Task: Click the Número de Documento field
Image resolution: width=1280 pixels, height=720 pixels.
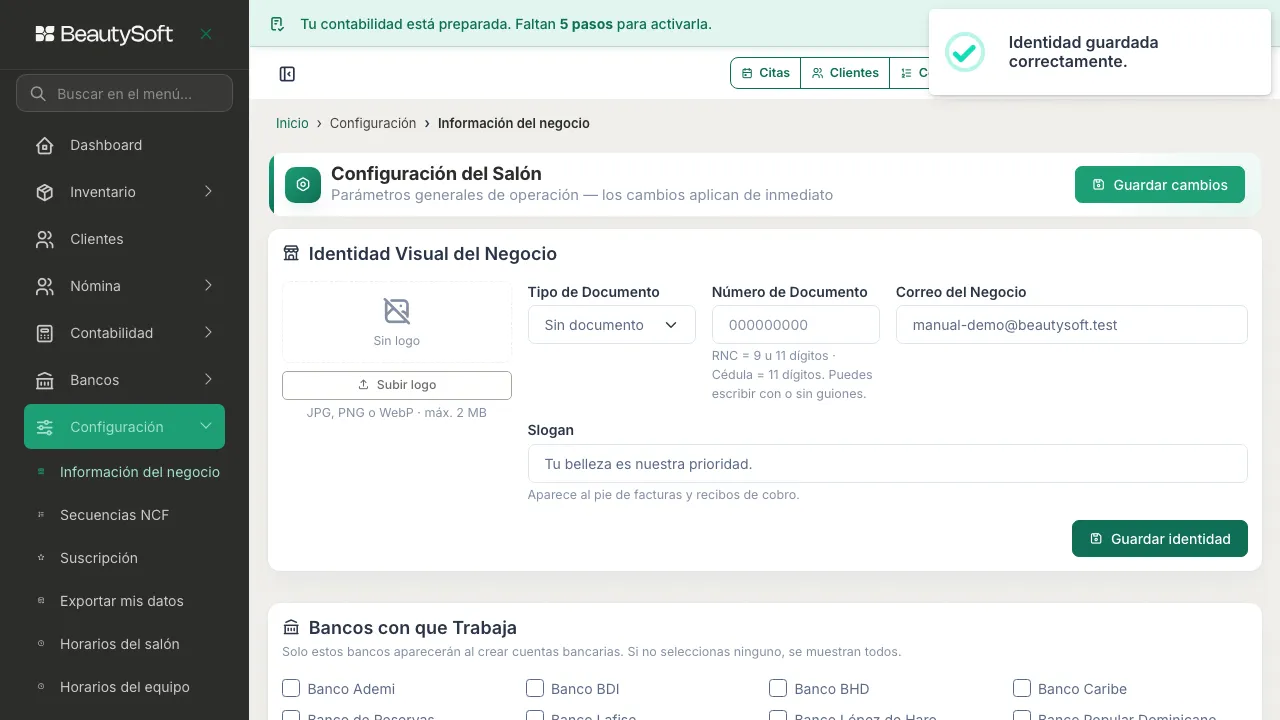Action: pyautogui.click(x=796, y=325)
